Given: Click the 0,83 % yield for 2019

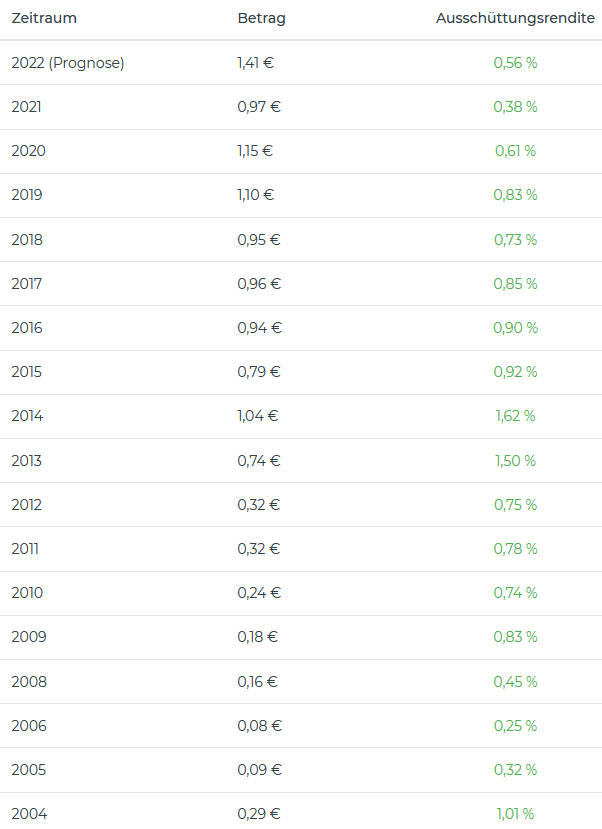Looking at the screenshot, I should pos(515,195).
